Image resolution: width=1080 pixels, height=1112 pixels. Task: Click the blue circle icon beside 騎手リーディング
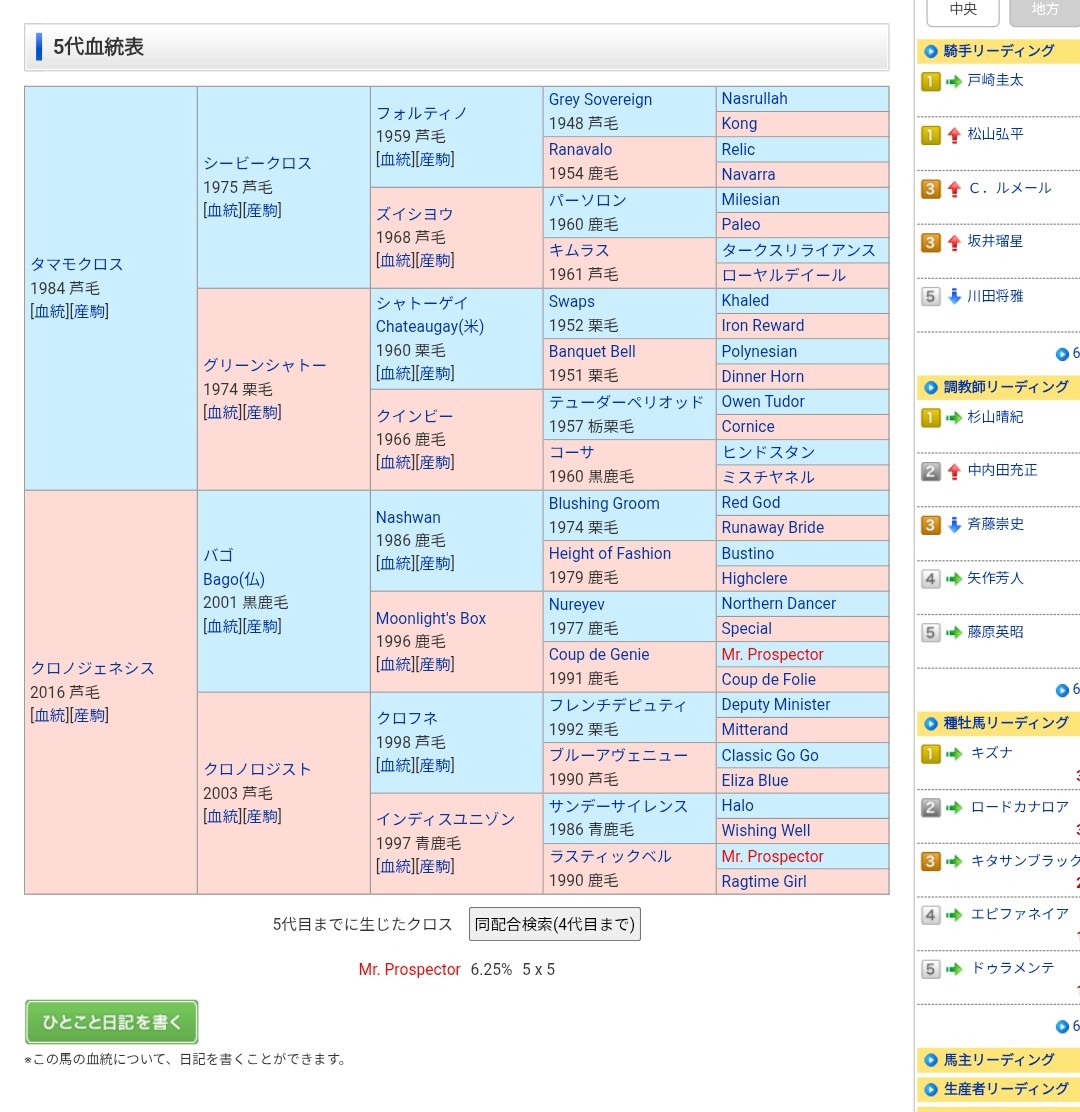pyautogui.click(x=931, y=51)
